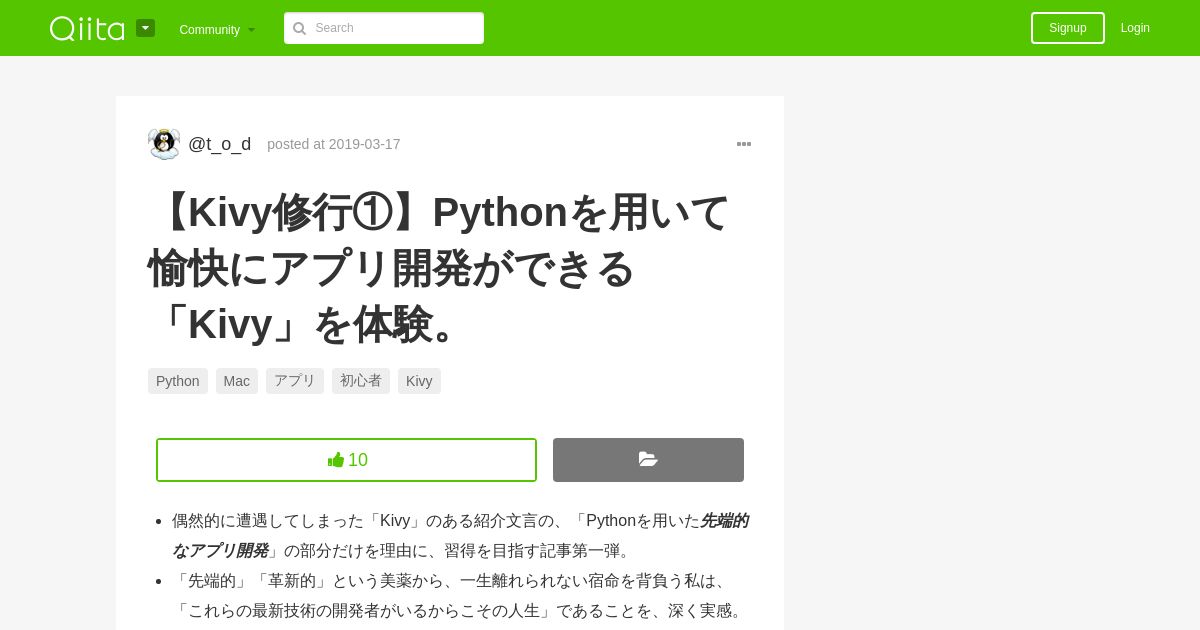Image resolution: width=1200 pixels, height=630 pixels.
Task: Open the dropdown arrow beside Qiita logo
Action: tap(146, 28)
